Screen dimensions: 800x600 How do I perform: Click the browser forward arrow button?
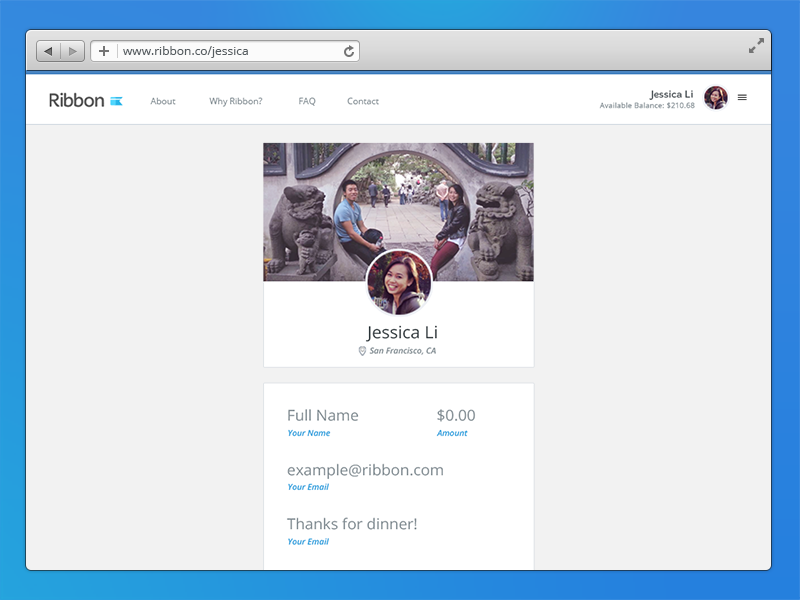72,51
